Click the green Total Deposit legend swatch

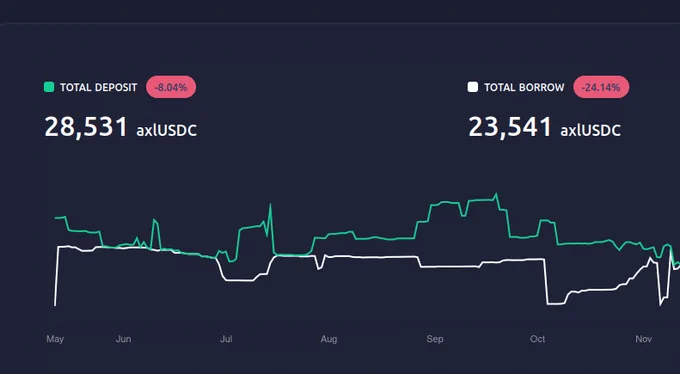(49, 87)
